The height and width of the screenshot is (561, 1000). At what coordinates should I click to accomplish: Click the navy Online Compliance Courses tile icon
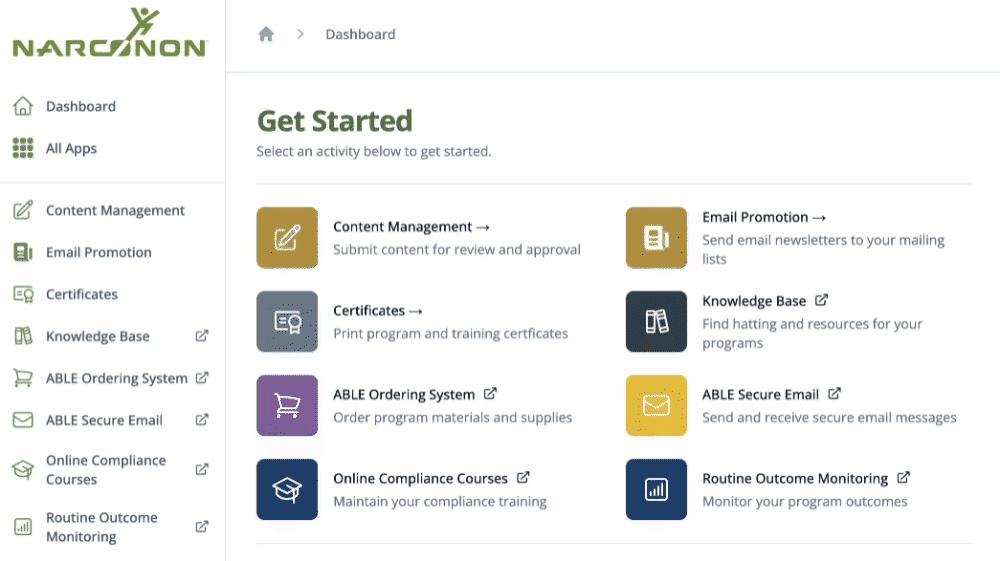(x=287, y=490)
